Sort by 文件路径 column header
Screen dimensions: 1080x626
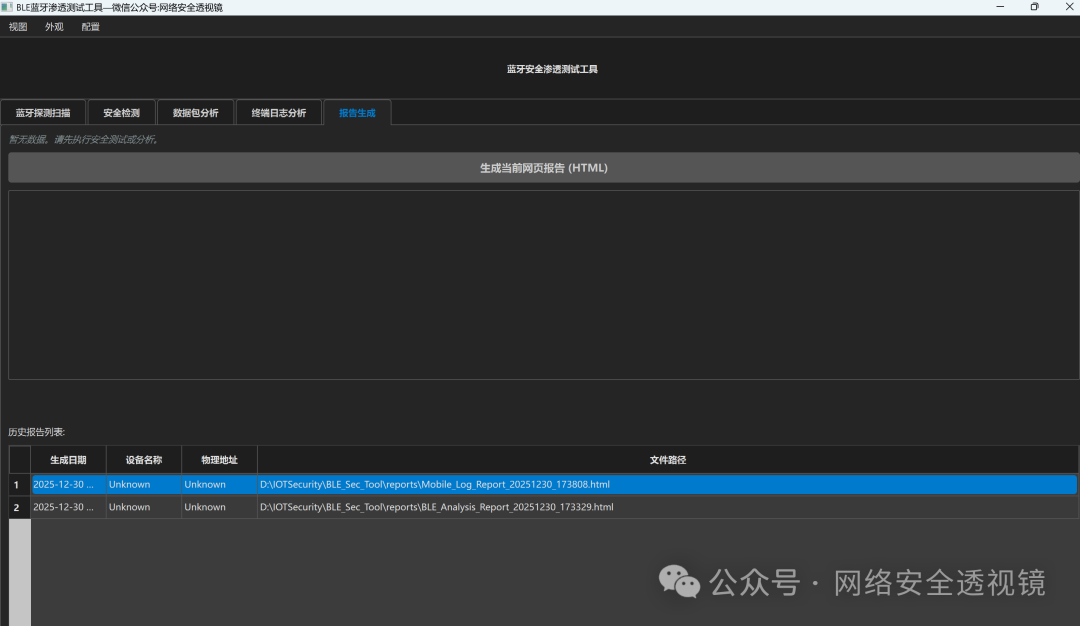tap(667, 460)
